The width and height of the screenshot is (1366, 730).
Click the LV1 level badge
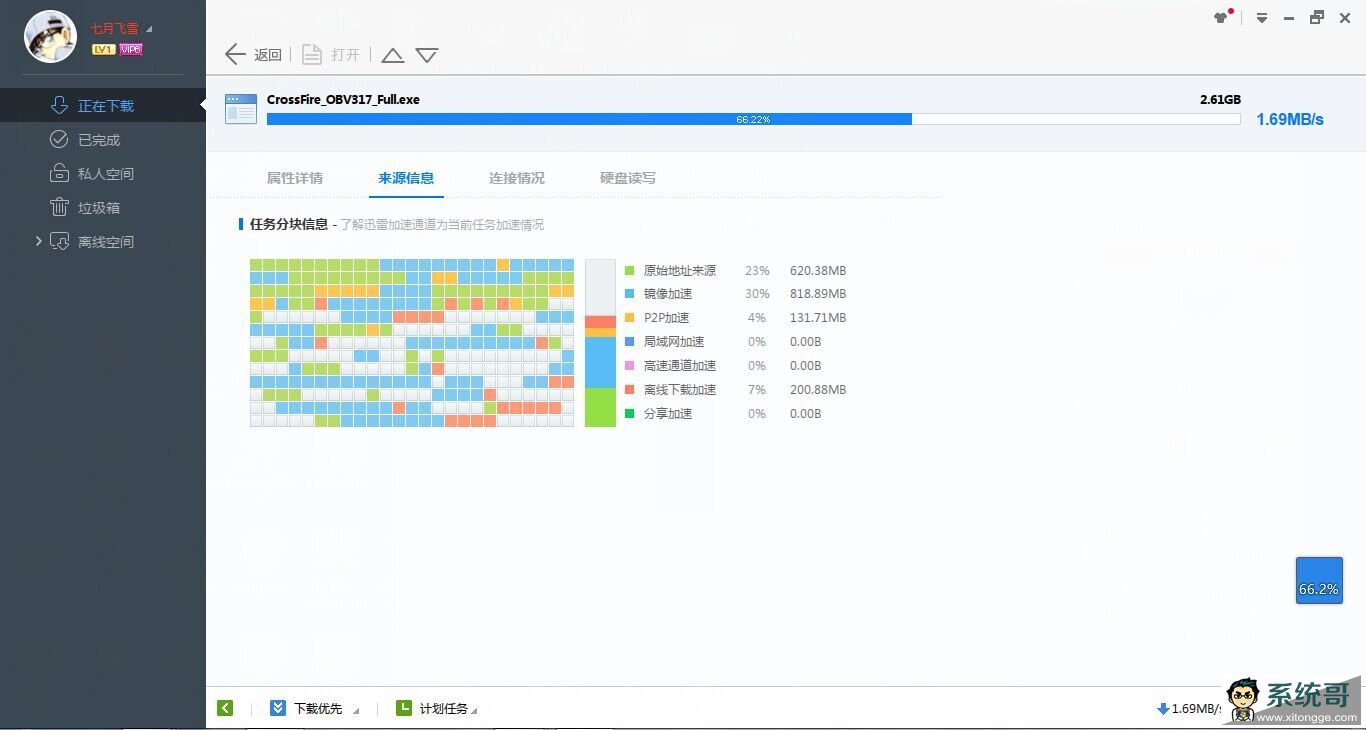coord(103,49)
